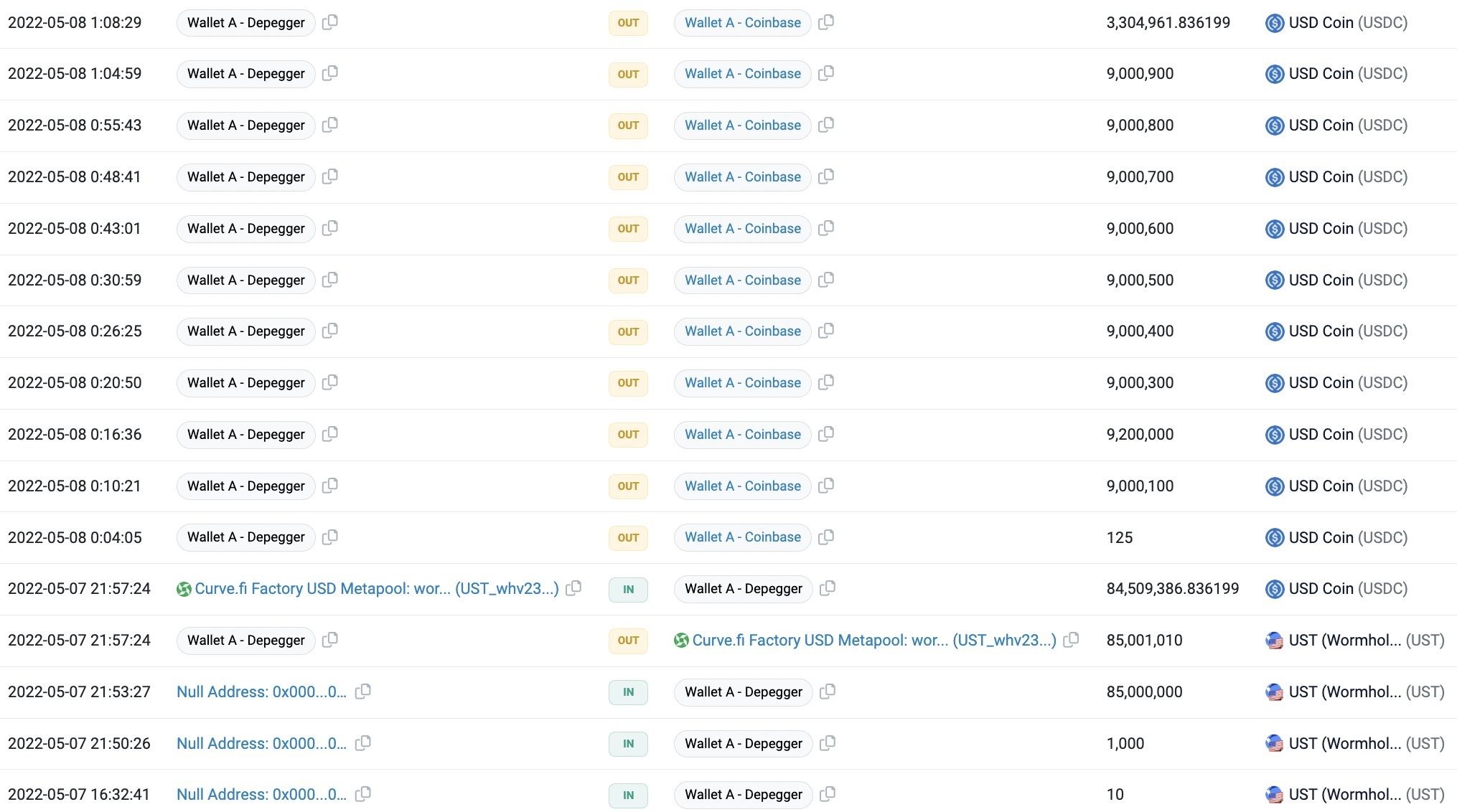Open Wallet A - Coinbase link at 0:16:36
1457x812 pixels.
(742, 434)
